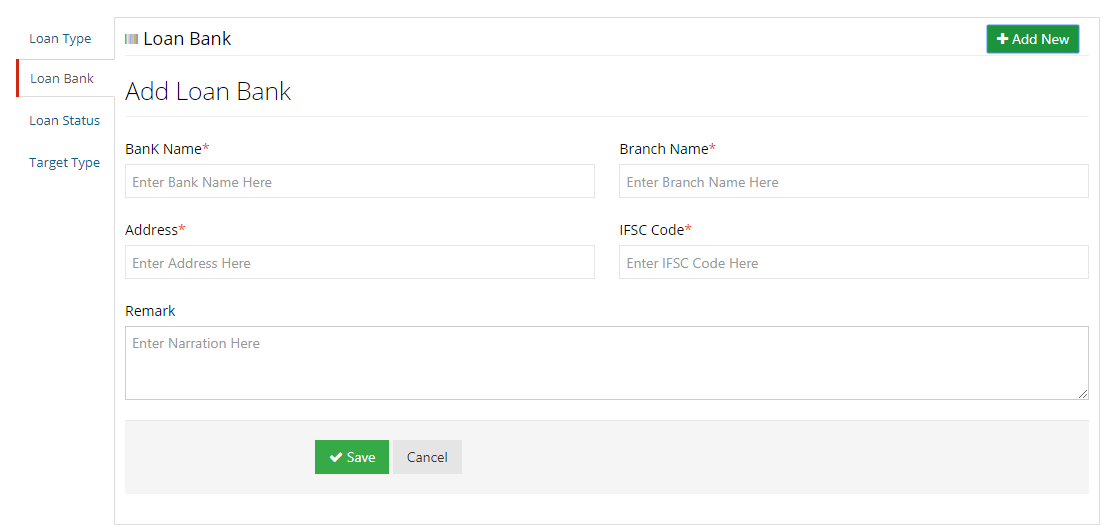Click the Remark field label
The height and width of the screenshot is (527, 1114).
[150, 311]
